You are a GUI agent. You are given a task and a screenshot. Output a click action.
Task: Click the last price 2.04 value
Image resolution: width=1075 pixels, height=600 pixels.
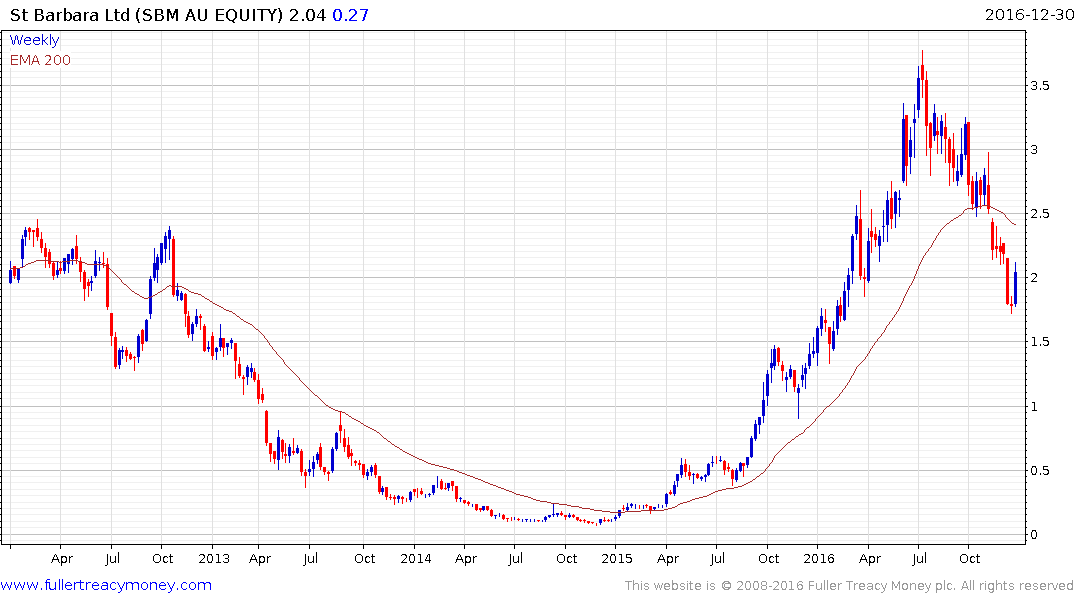tap(307, 15)
